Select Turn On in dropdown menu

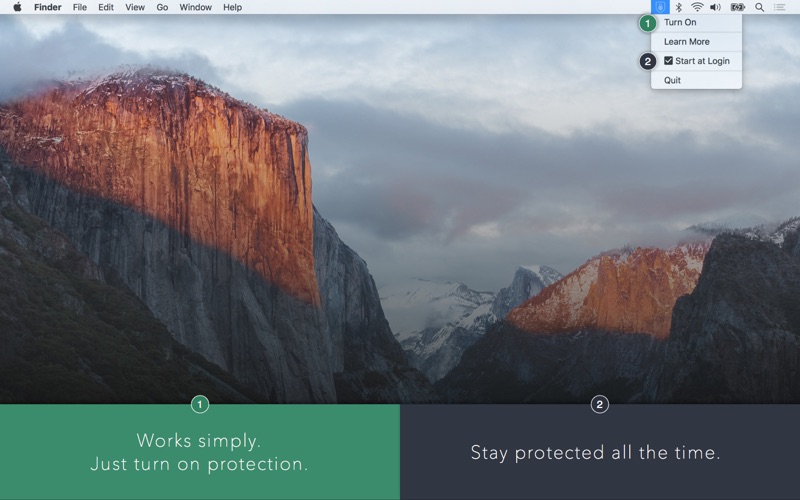tap(696, 22)
